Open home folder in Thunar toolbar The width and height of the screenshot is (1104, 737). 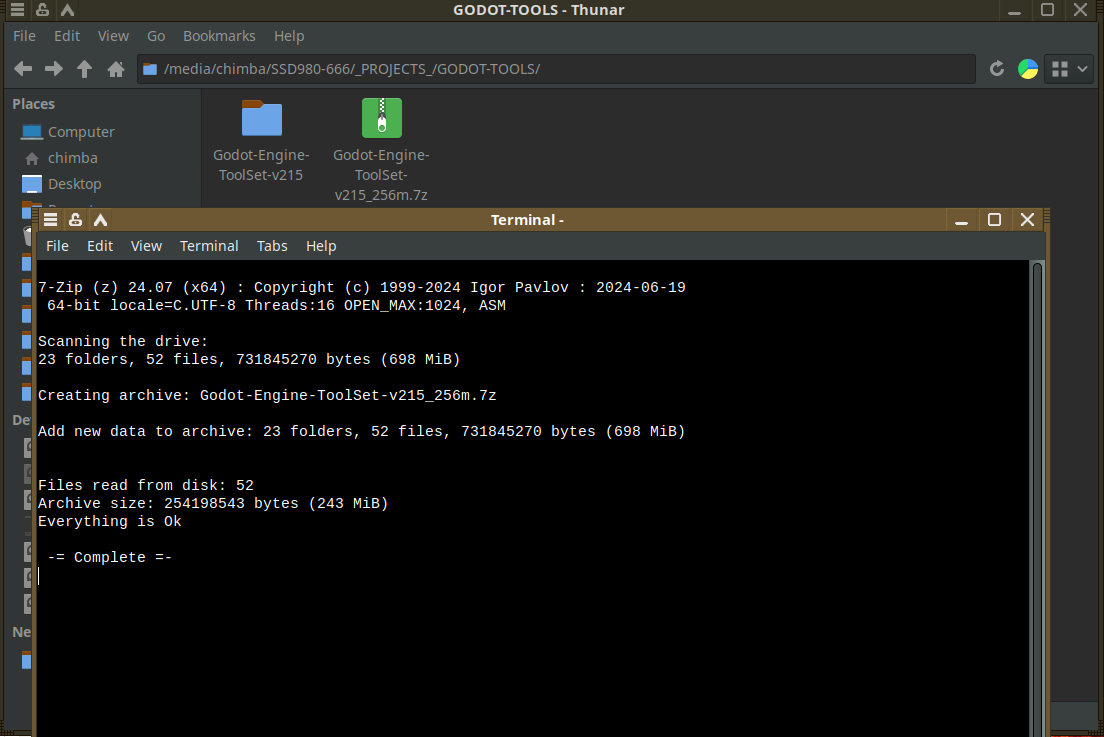(116, 69)
